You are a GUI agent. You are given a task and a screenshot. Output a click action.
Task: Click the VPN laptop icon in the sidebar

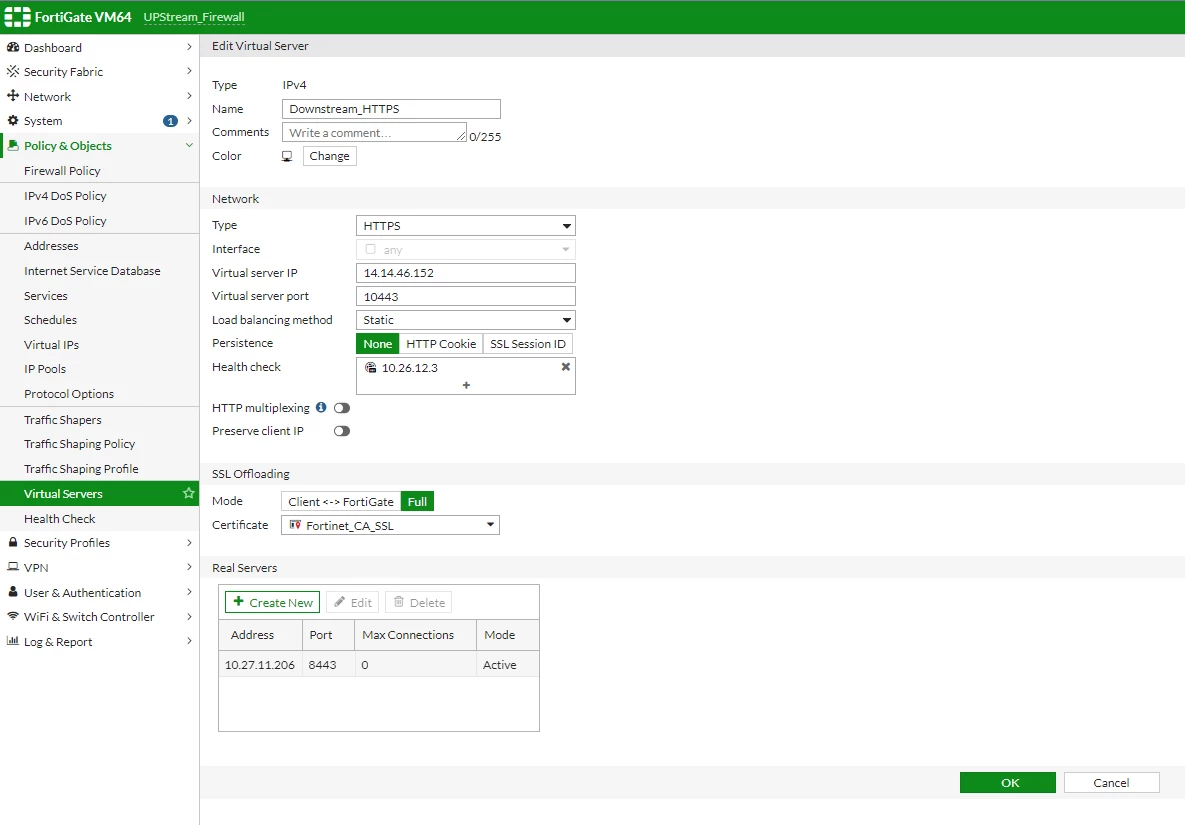13,567
